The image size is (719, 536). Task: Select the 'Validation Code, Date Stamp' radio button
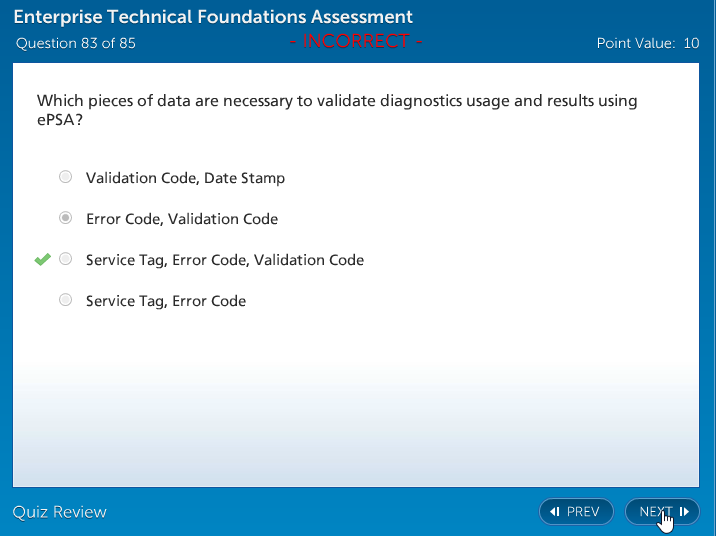66,177
